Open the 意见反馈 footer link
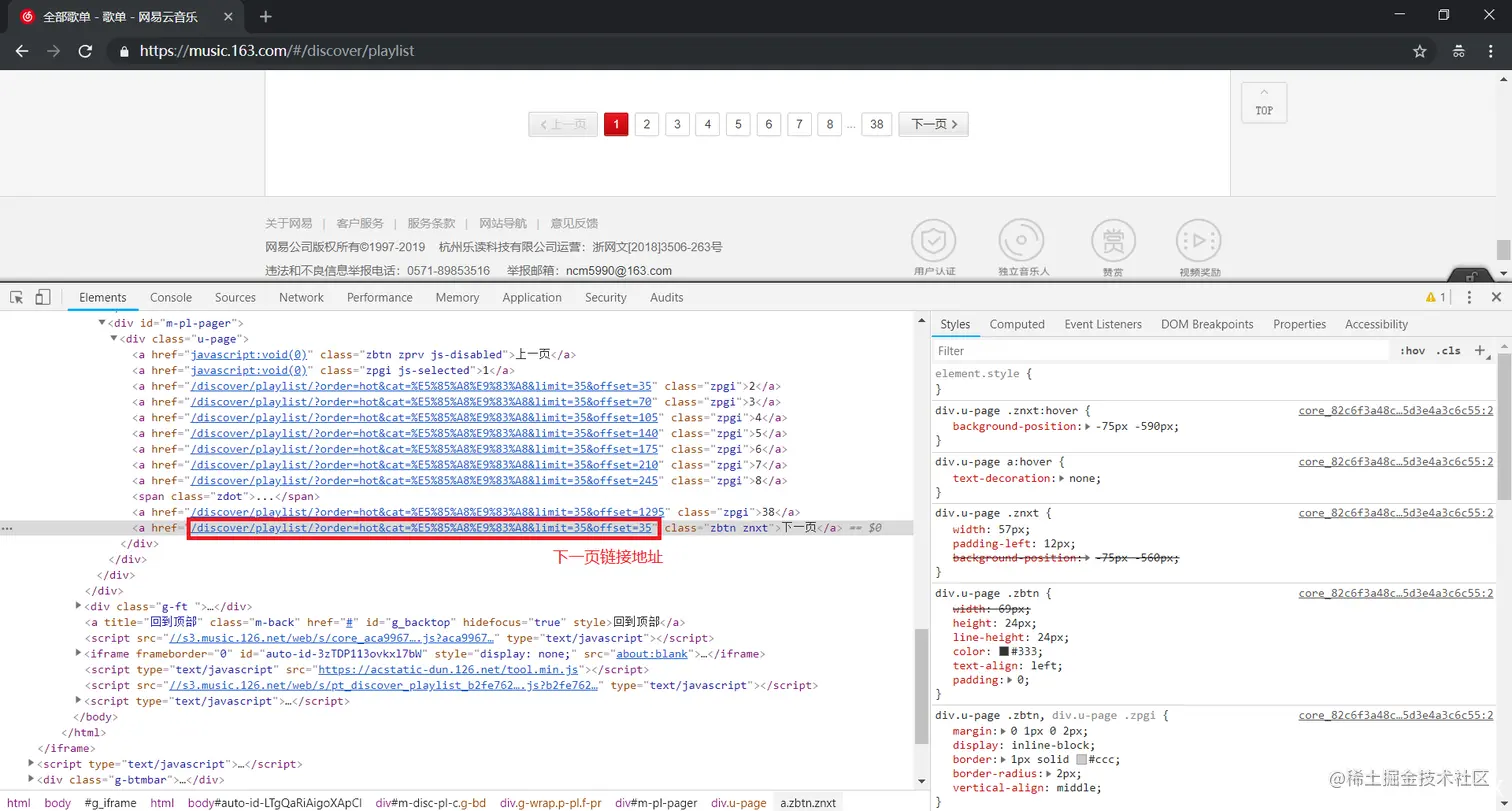 point(574,223)
